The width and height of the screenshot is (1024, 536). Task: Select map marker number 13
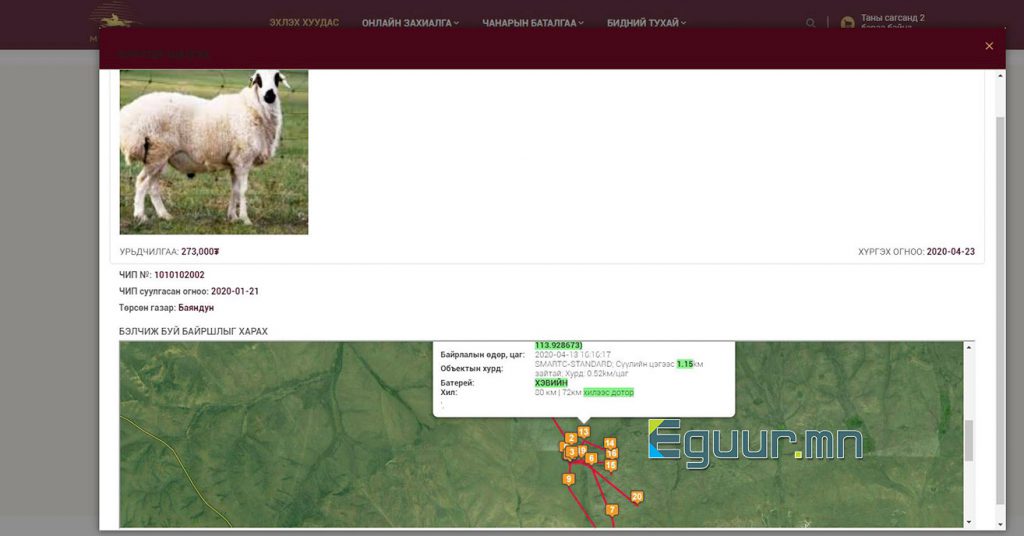pyautogui.click(x=583, y=432)
